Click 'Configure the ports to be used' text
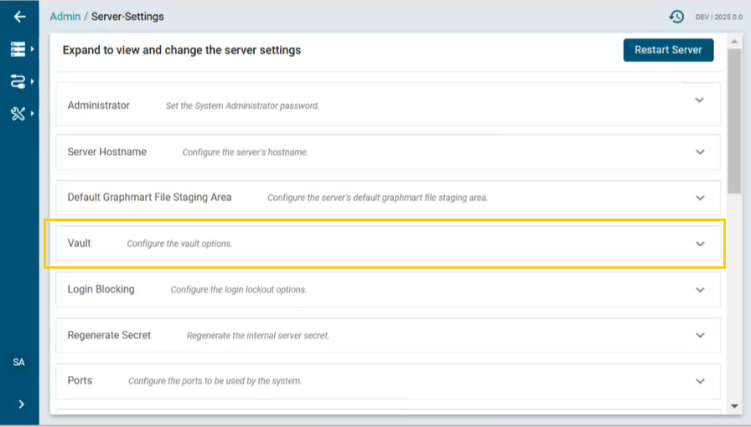The width and height of the screenshot is (751, 427). (215, 381)
